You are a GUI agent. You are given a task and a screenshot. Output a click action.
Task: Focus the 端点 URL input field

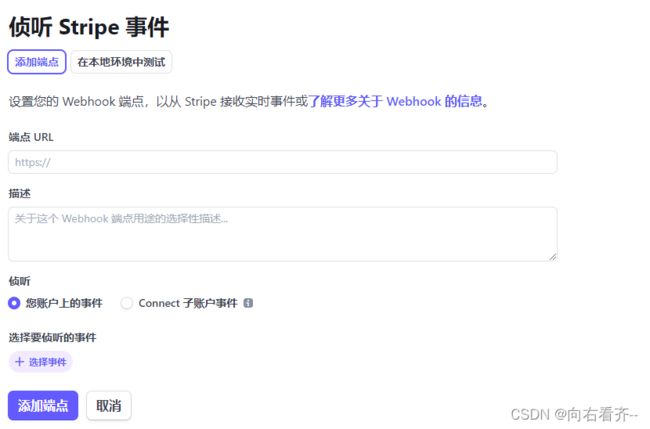click(x=282, y=162)
